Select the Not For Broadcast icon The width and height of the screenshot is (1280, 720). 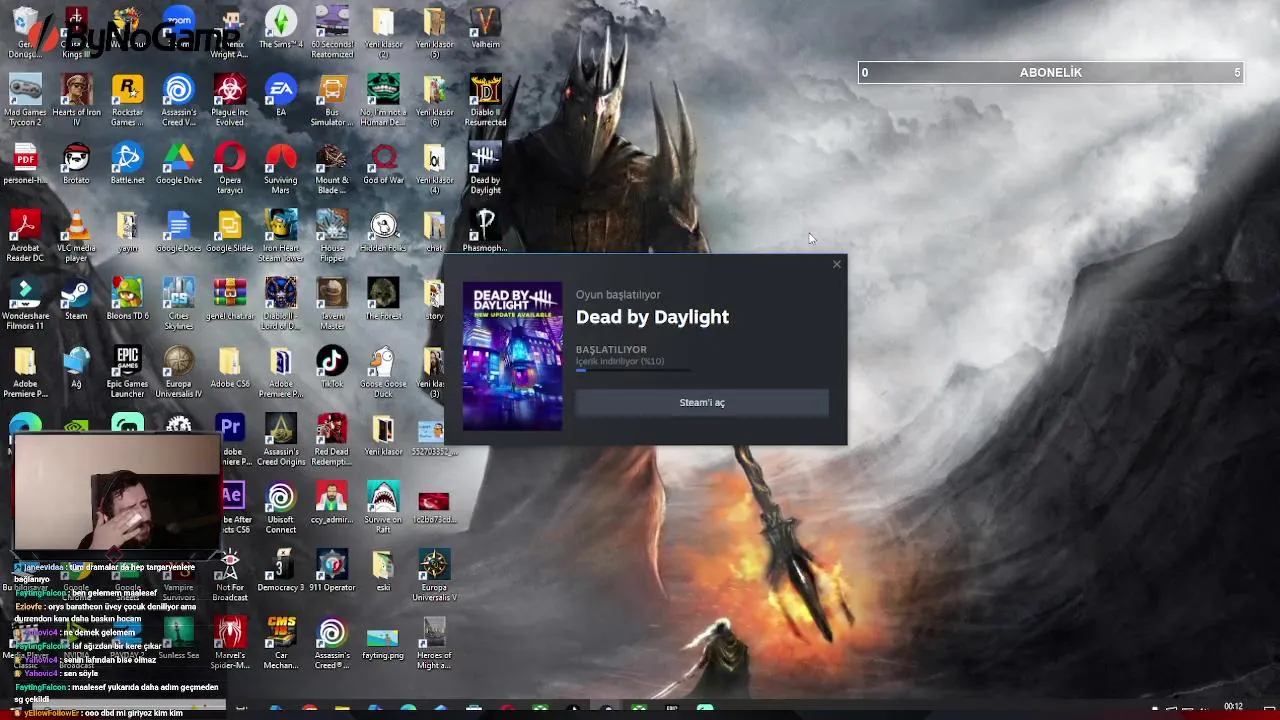coord(230,577)
